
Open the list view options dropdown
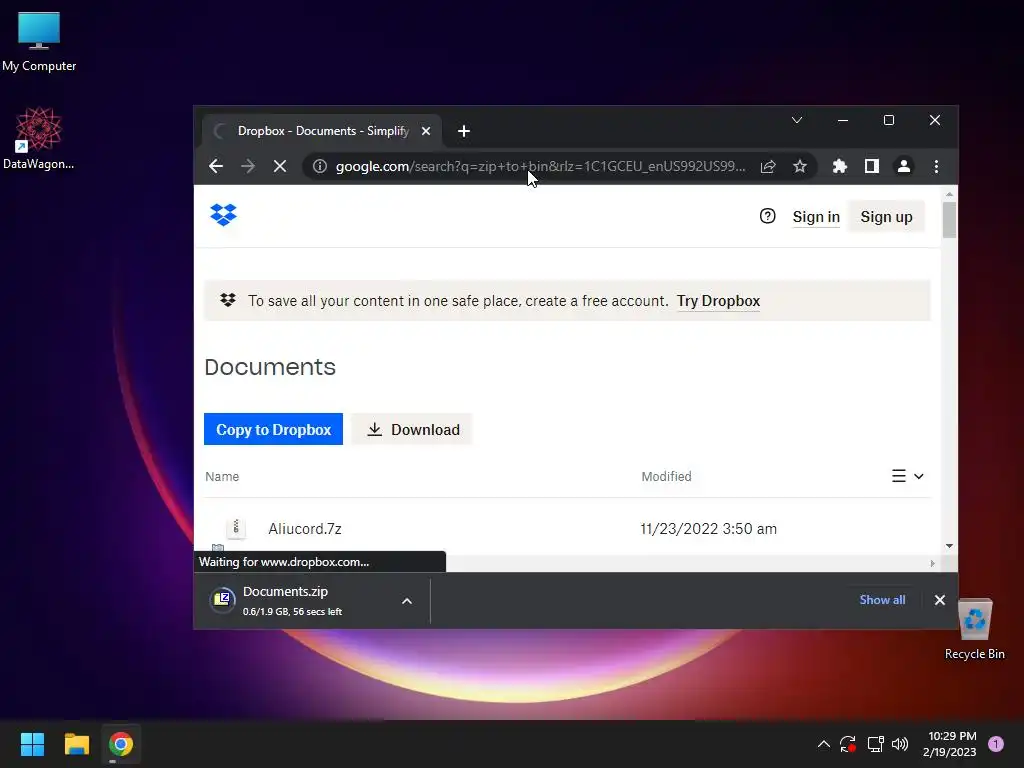coord(908,476)
